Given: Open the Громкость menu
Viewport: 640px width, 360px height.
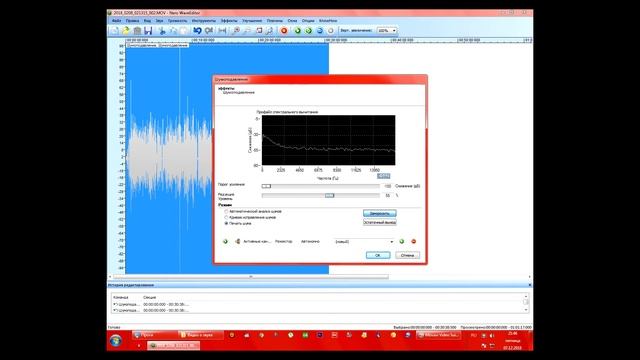Looking at the screenshot, I should [177, 20].
